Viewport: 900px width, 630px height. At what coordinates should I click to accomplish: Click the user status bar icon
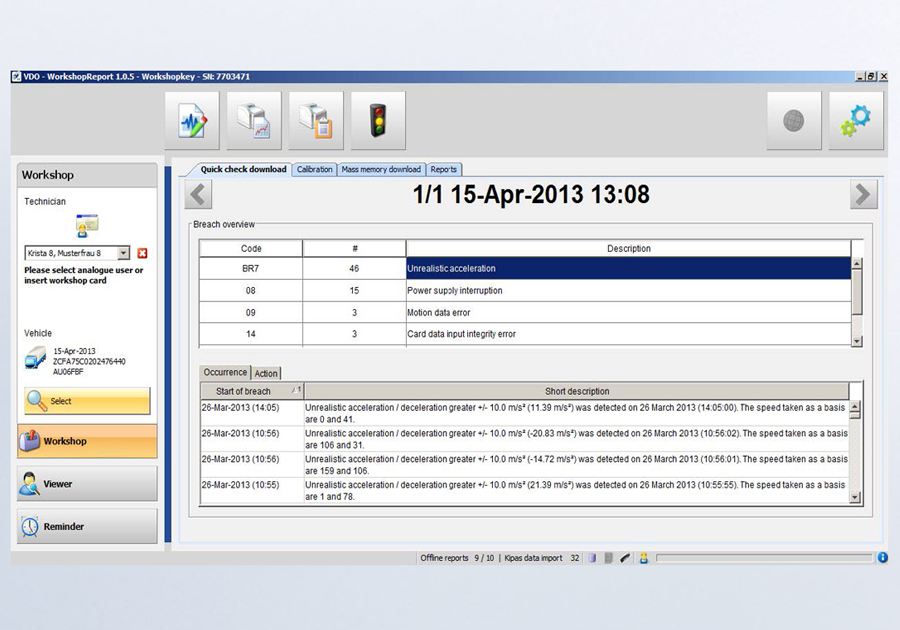[x=643, y=558]
